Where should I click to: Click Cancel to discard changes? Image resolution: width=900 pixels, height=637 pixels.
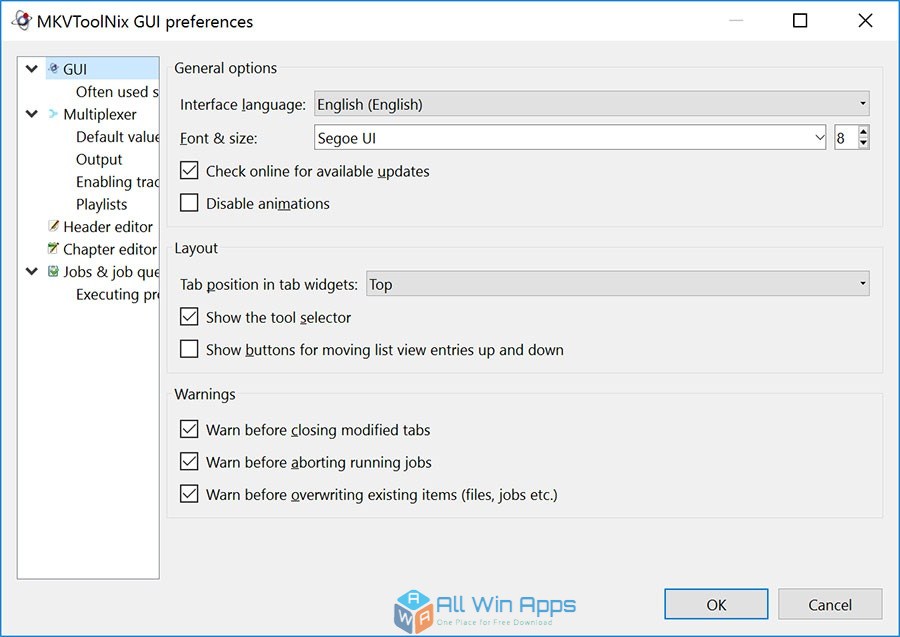[830, 604]
